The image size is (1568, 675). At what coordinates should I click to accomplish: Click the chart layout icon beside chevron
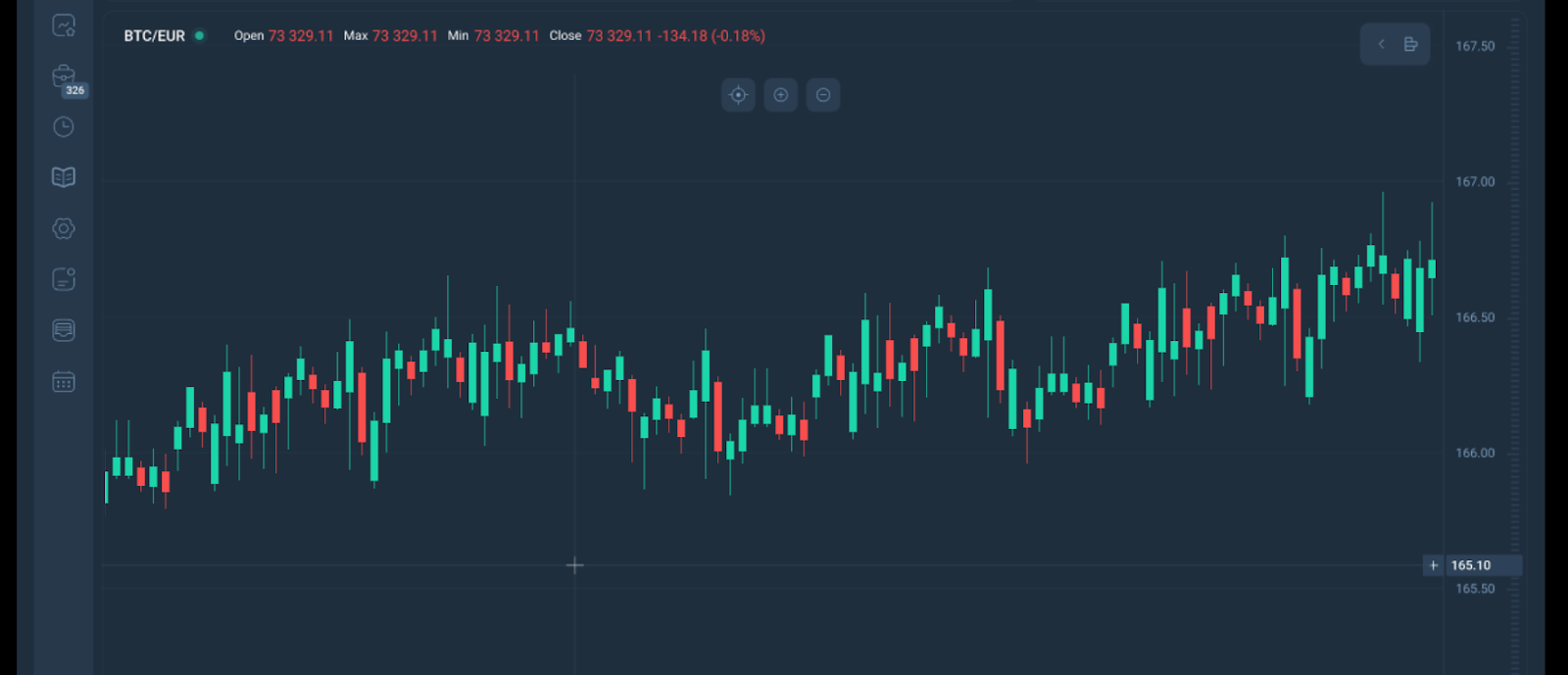pos(1411,44)
